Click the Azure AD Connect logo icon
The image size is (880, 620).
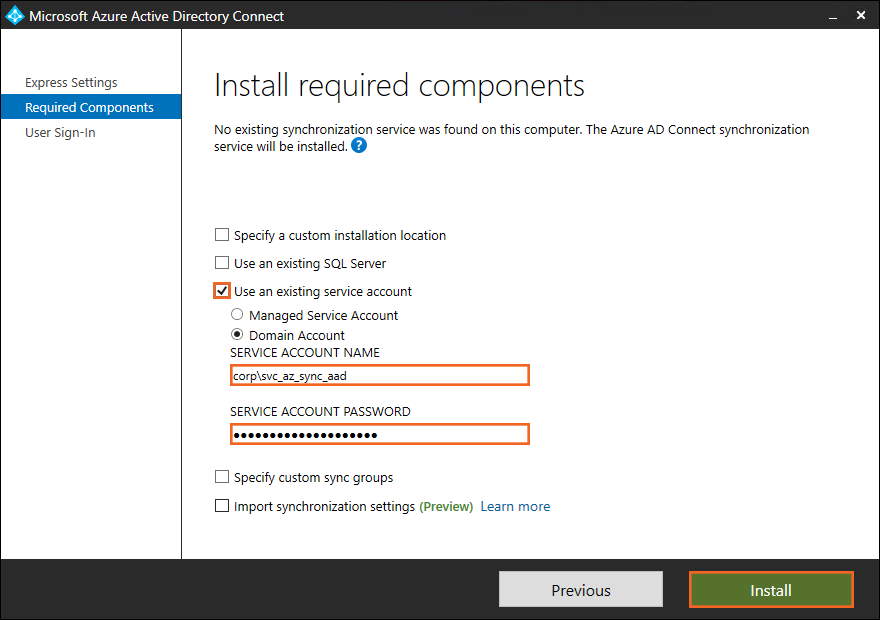click(x=15, y=16)
